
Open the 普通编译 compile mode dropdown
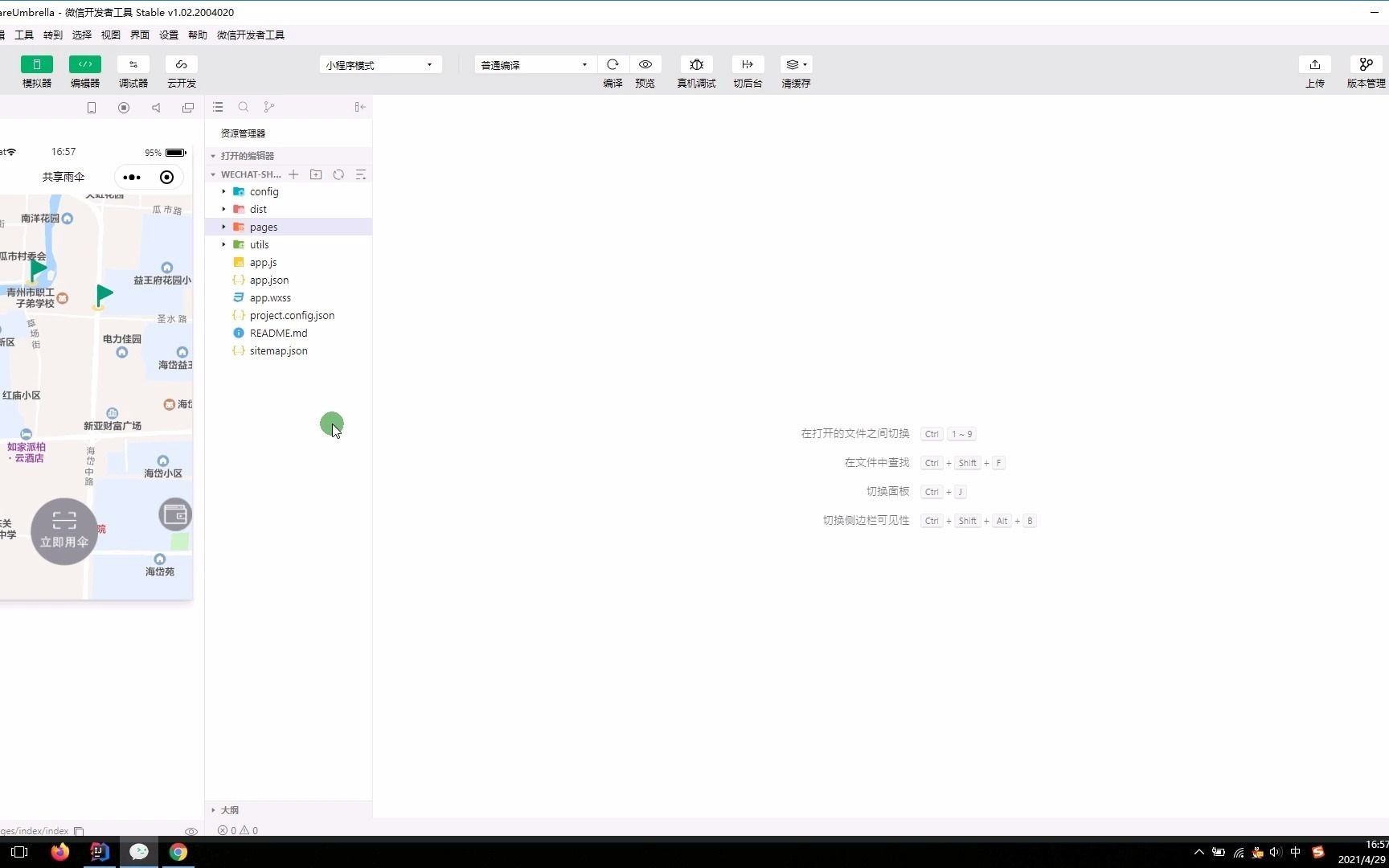(535, 65)
